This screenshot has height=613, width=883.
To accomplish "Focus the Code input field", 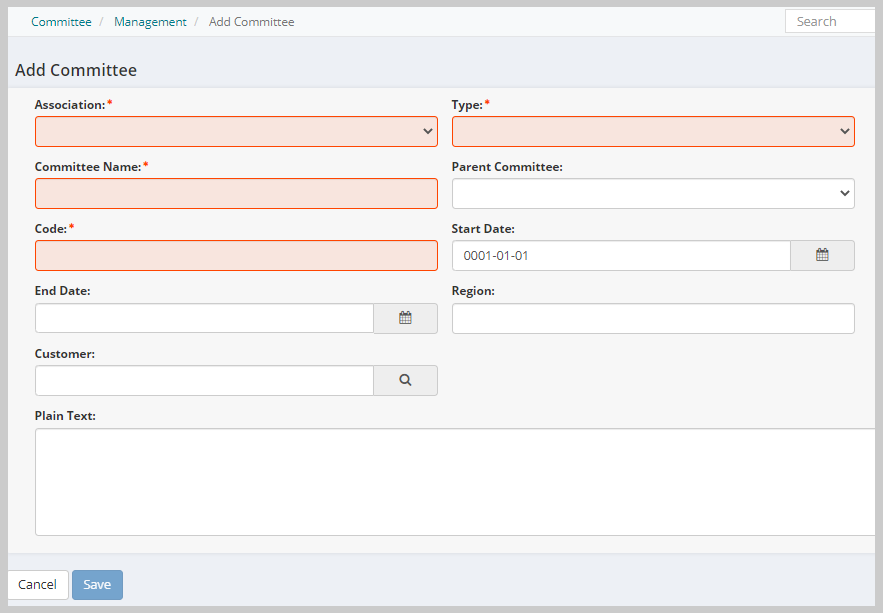I will [x=237, y=256].
